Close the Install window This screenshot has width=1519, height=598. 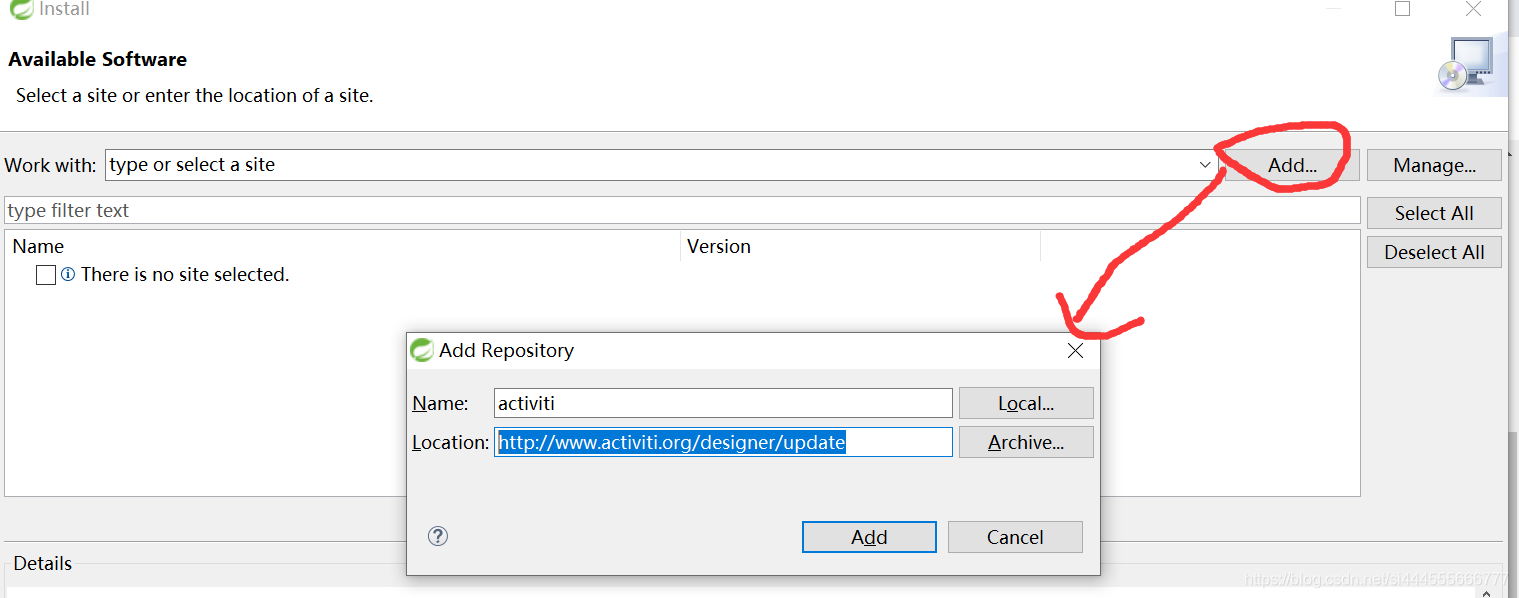pyautogui.click(x=1473, y=9)
